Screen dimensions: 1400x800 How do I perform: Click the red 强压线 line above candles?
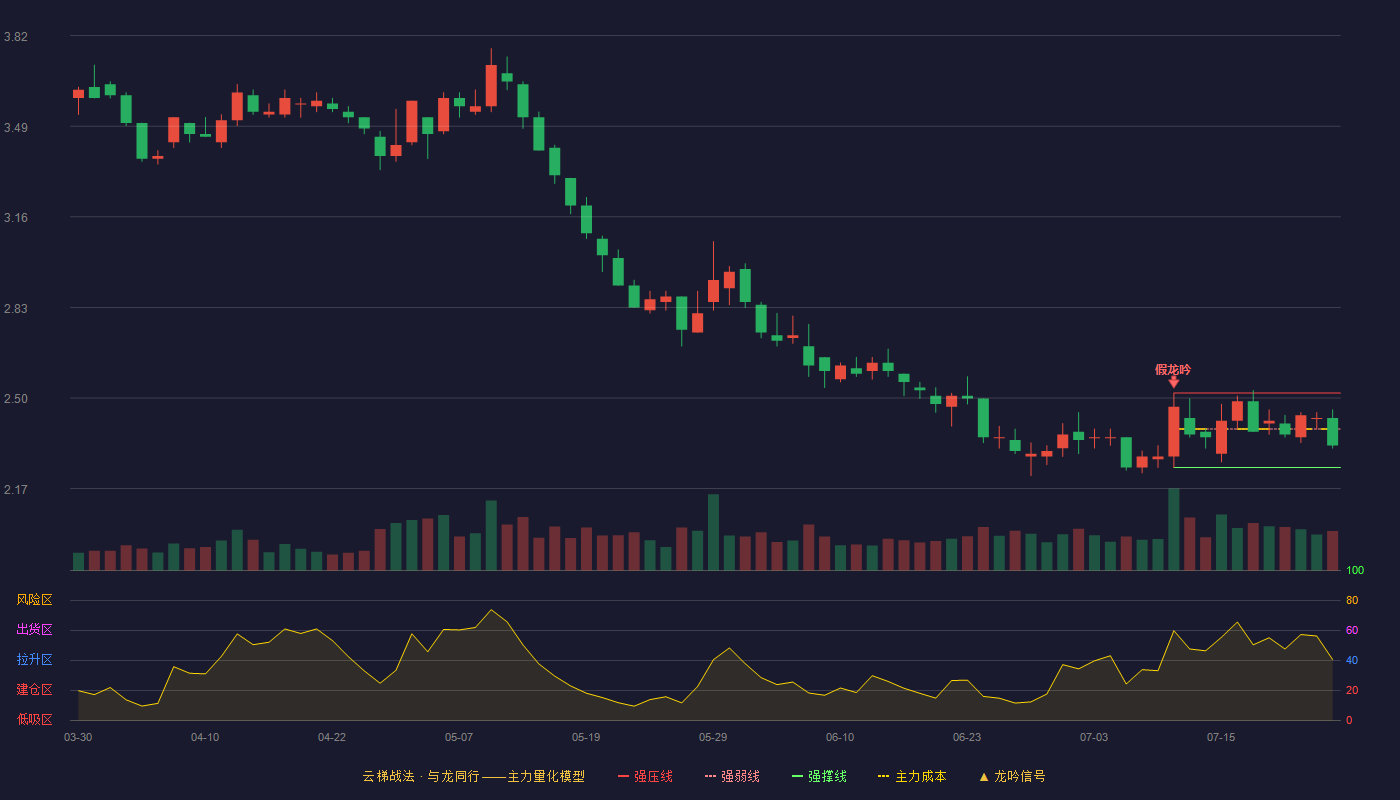1257,393
